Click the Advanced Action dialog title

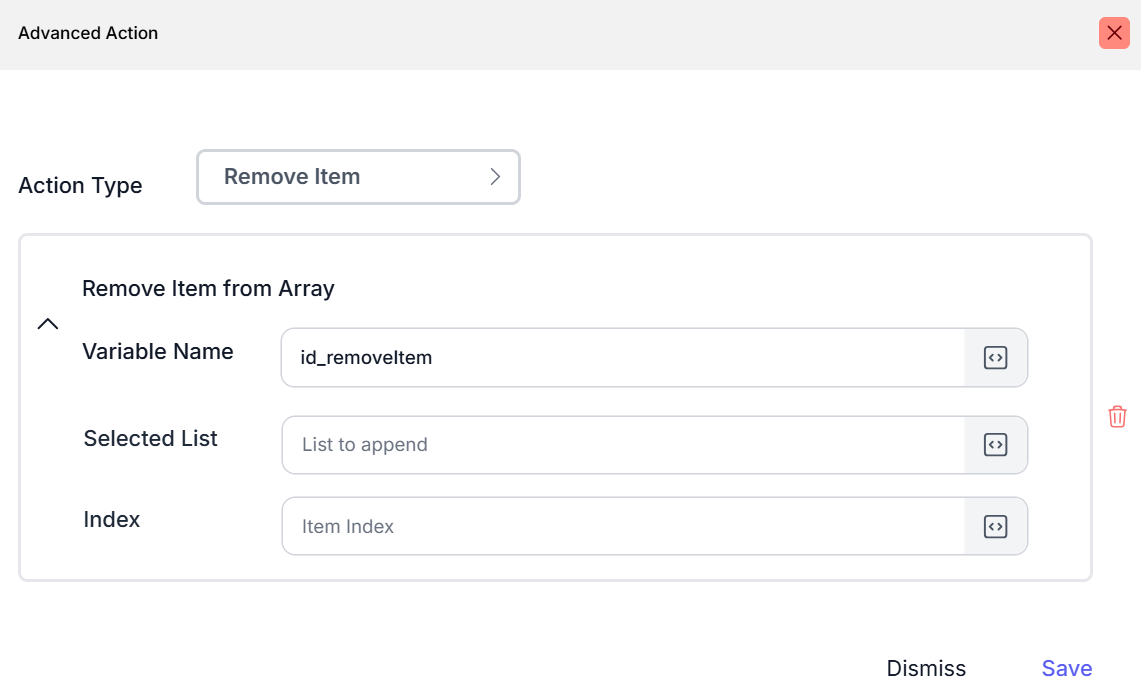coord(88,33)
